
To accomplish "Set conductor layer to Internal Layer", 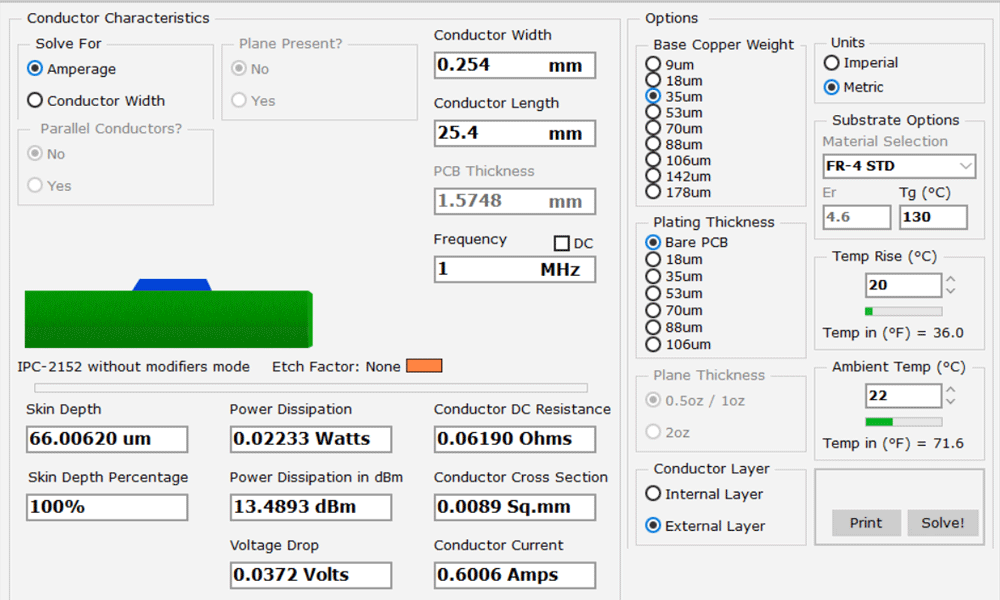I will [651, 493].
